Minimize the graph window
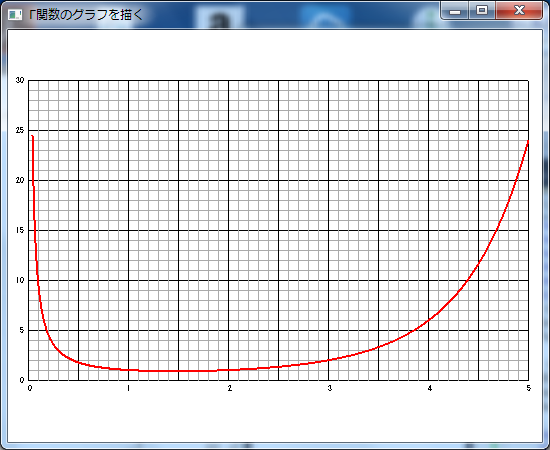This screenshot has height=450, width=550. pyautogui.click(x=455, y=11)
